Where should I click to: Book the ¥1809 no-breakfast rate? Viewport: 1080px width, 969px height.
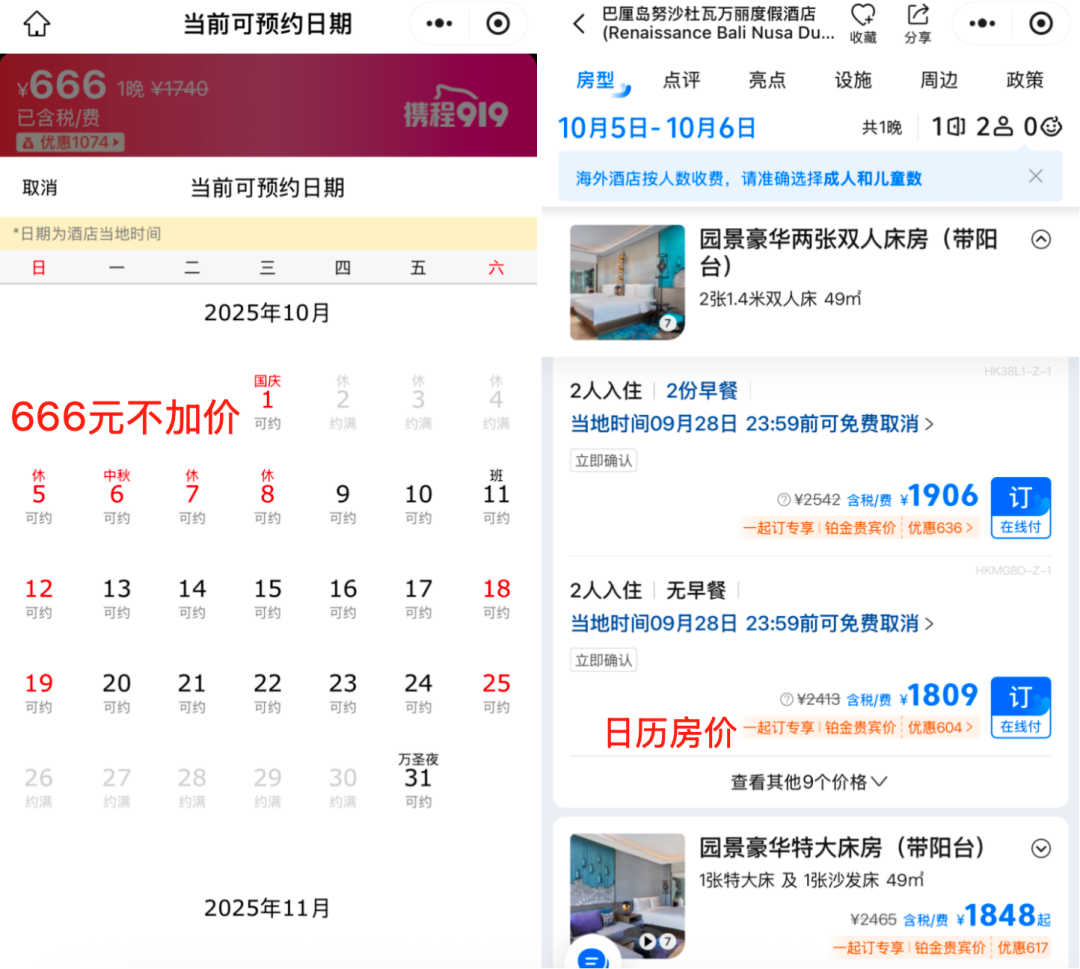coord(1021,707)
